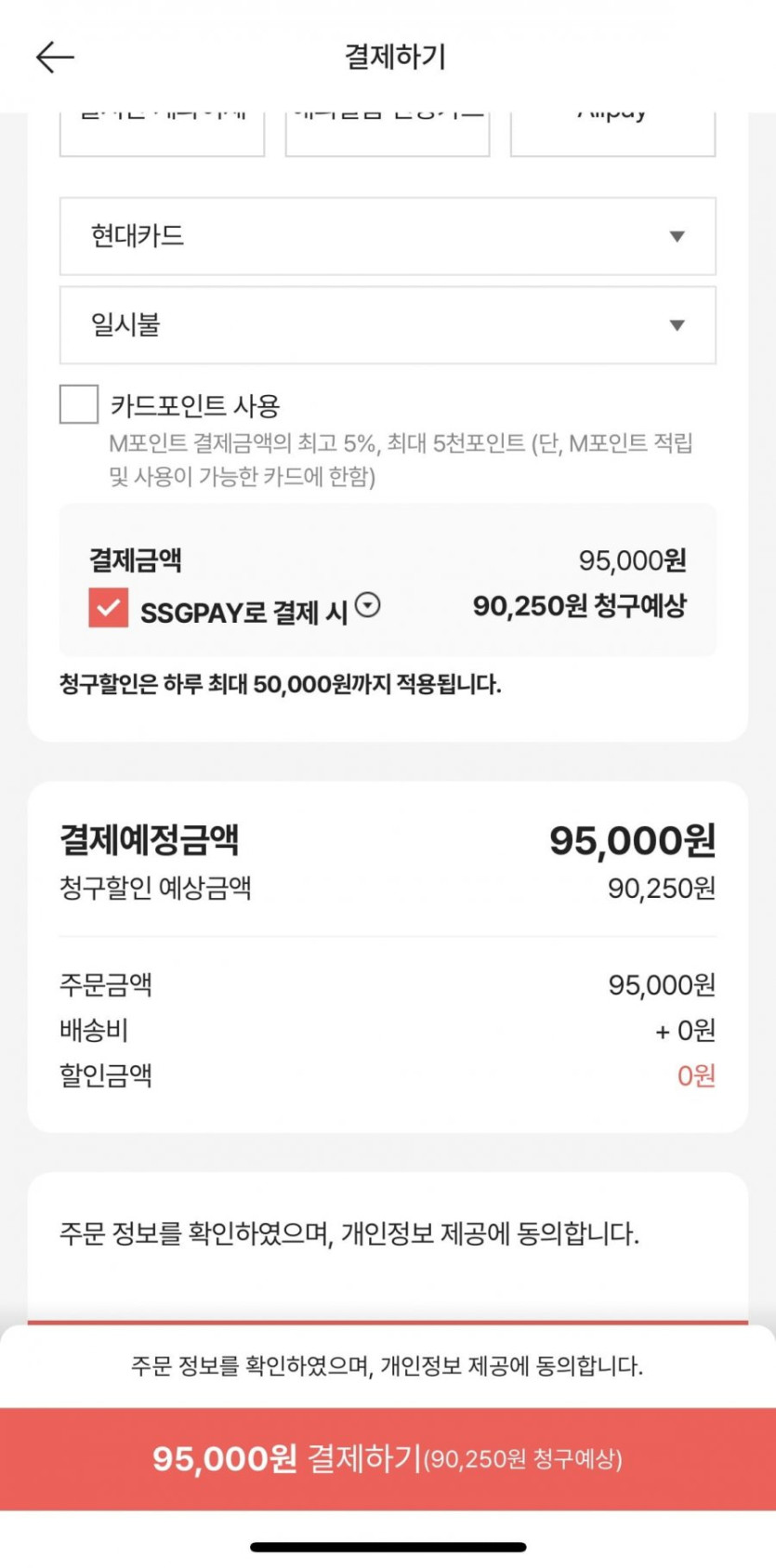Tap the 90,250원 청구예상 amount beside SSGPAY
The height and width of the screenshot is (1568, 776).
coord(579,606)
